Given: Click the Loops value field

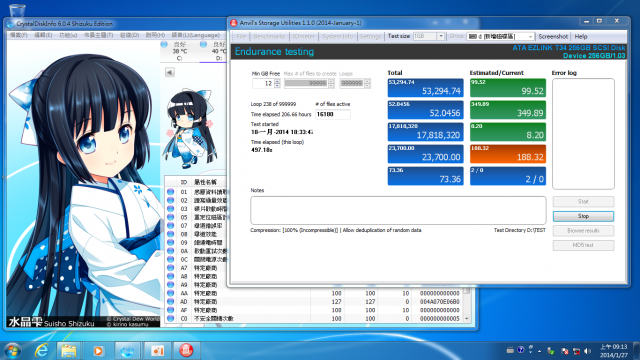Looking at the screenshot, I should (x=352, y=83).
